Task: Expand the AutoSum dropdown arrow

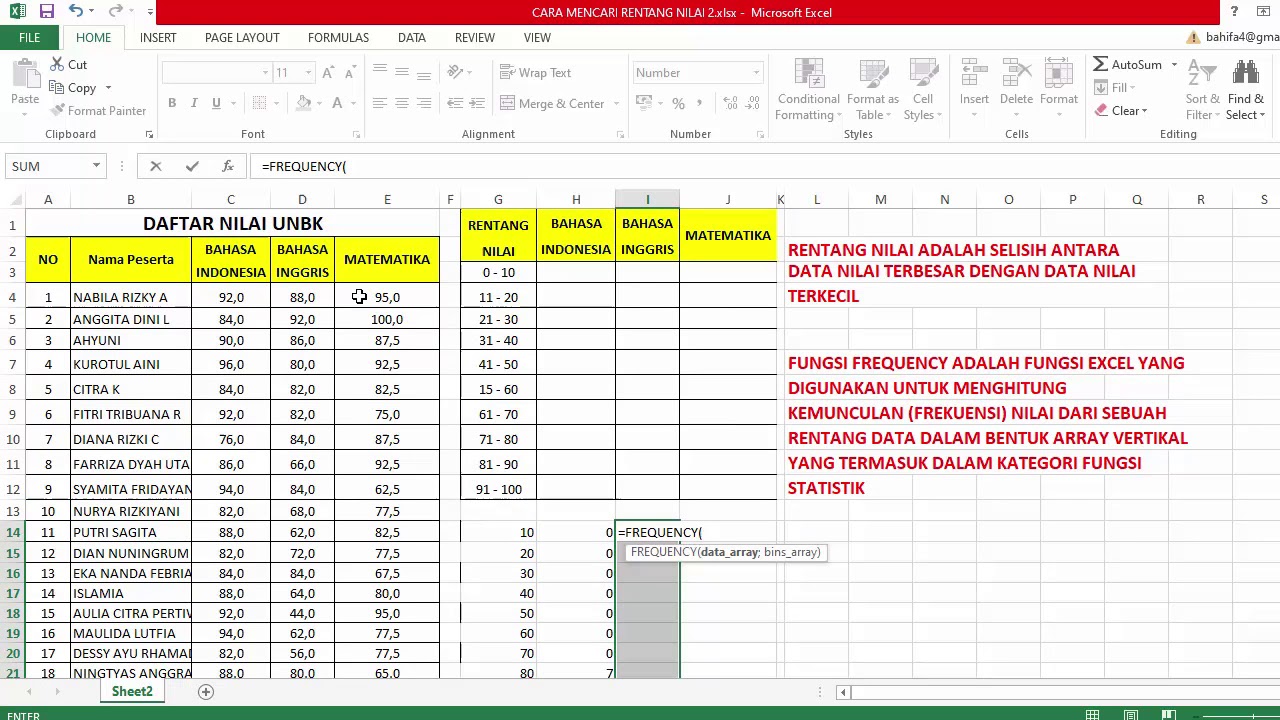Action: [x=1174, y=65]
